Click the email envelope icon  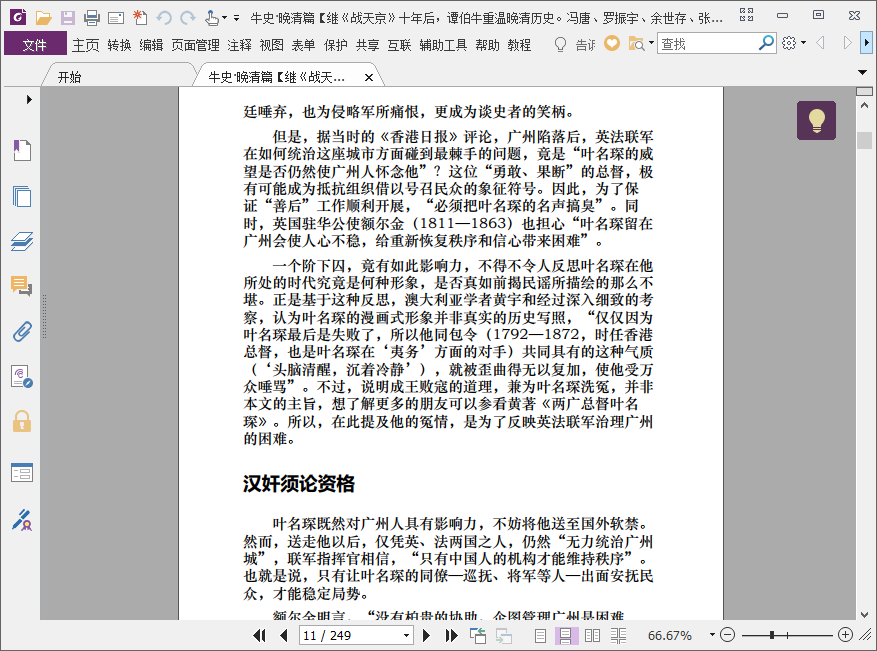[116, 18]
